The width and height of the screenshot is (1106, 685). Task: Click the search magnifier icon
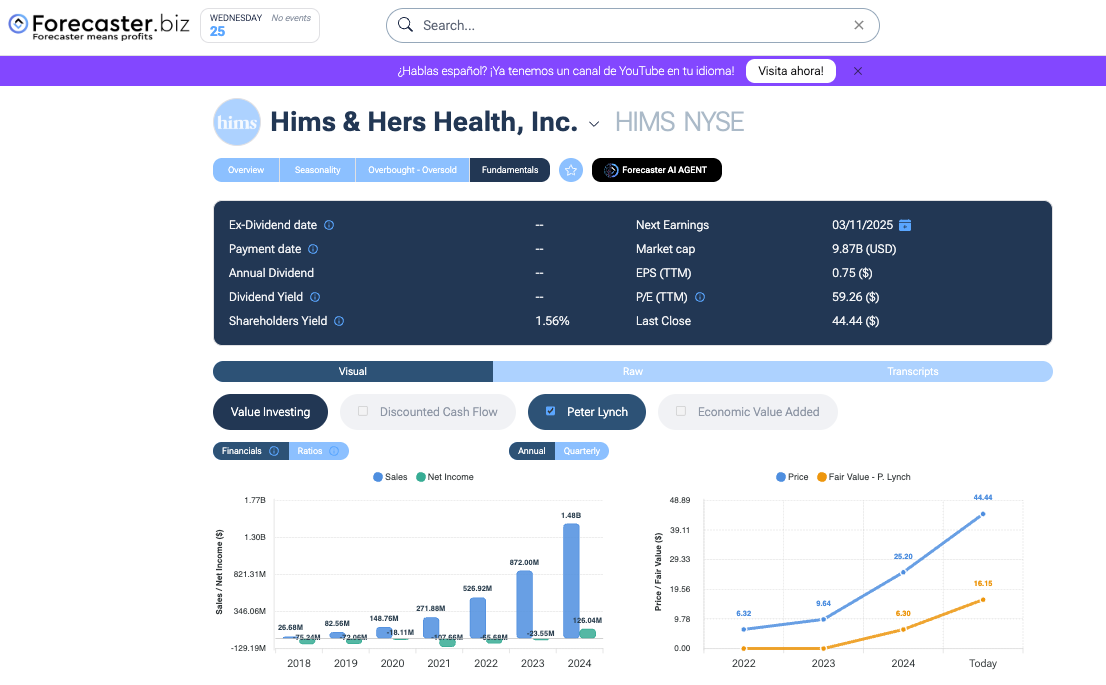[x=405, y=25]
